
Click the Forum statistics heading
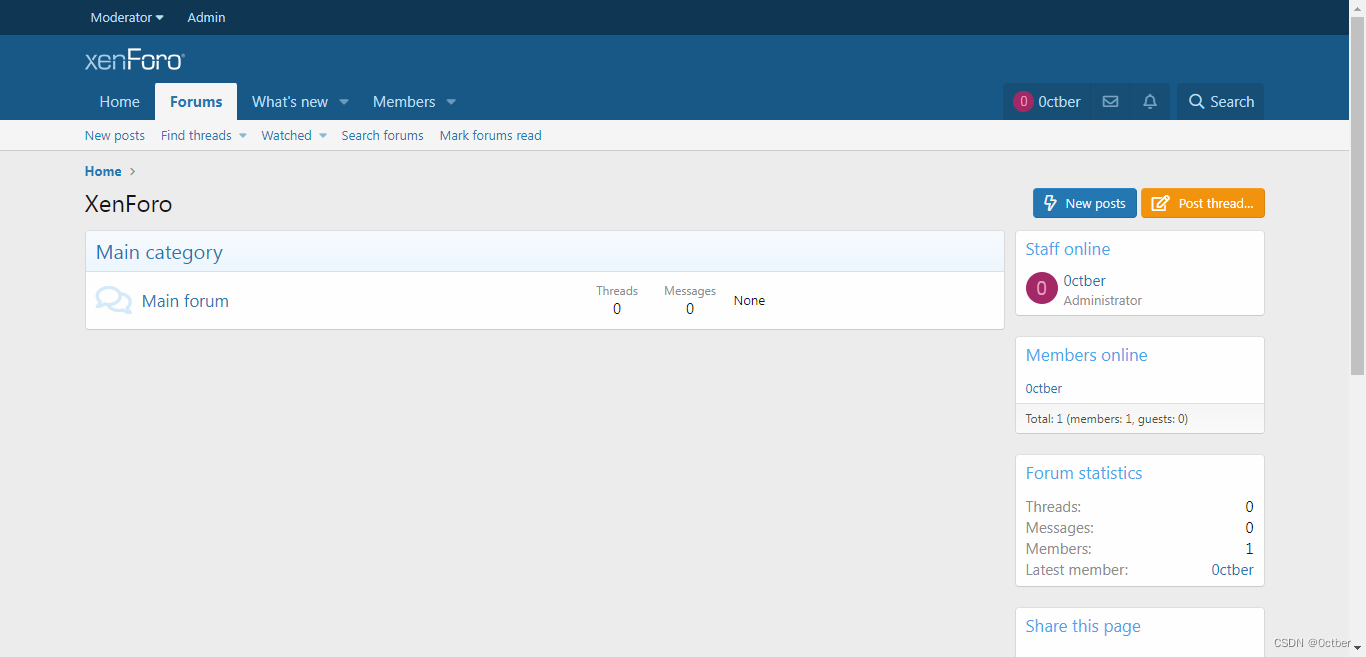(x=1084, y=473)
